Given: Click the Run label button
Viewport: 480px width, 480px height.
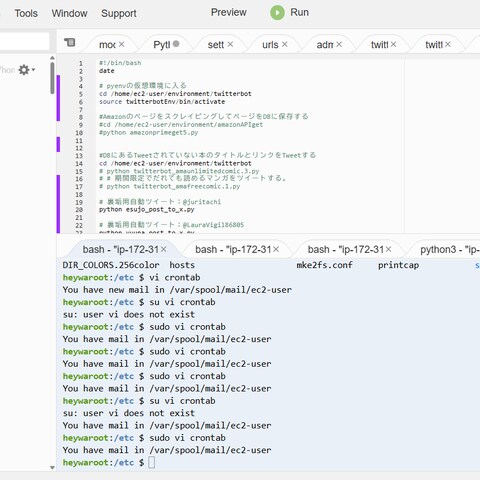Looking at the screenshot, I should (299, 12).
